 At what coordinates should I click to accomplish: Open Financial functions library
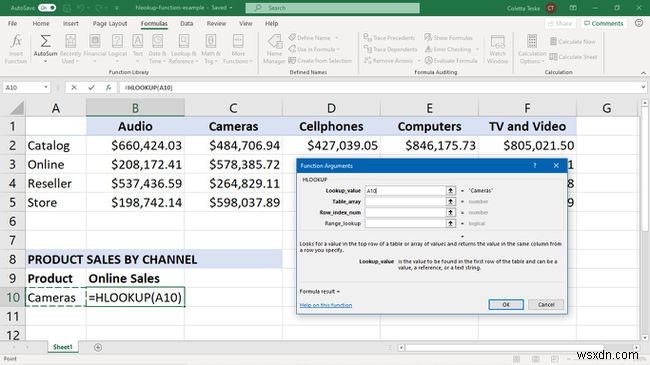(95, 49)
